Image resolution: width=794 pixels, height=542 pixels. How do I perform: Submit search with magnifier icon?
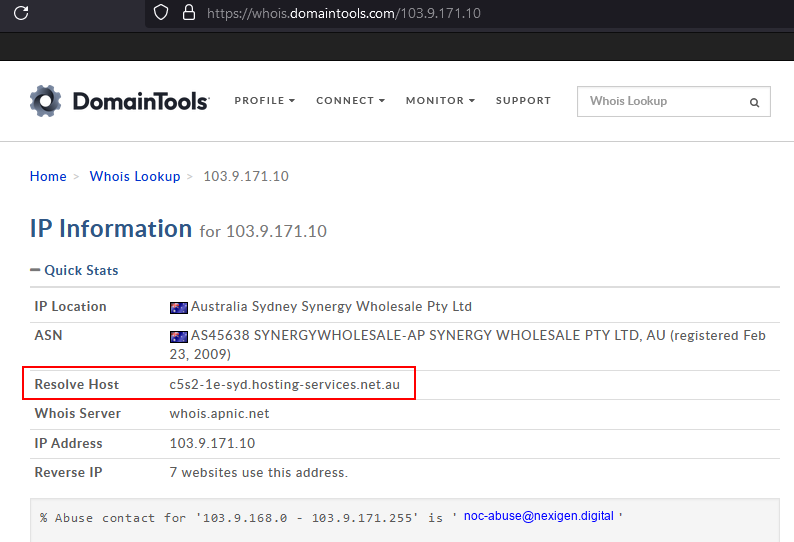pyautogui.click(x=755, y=102)
